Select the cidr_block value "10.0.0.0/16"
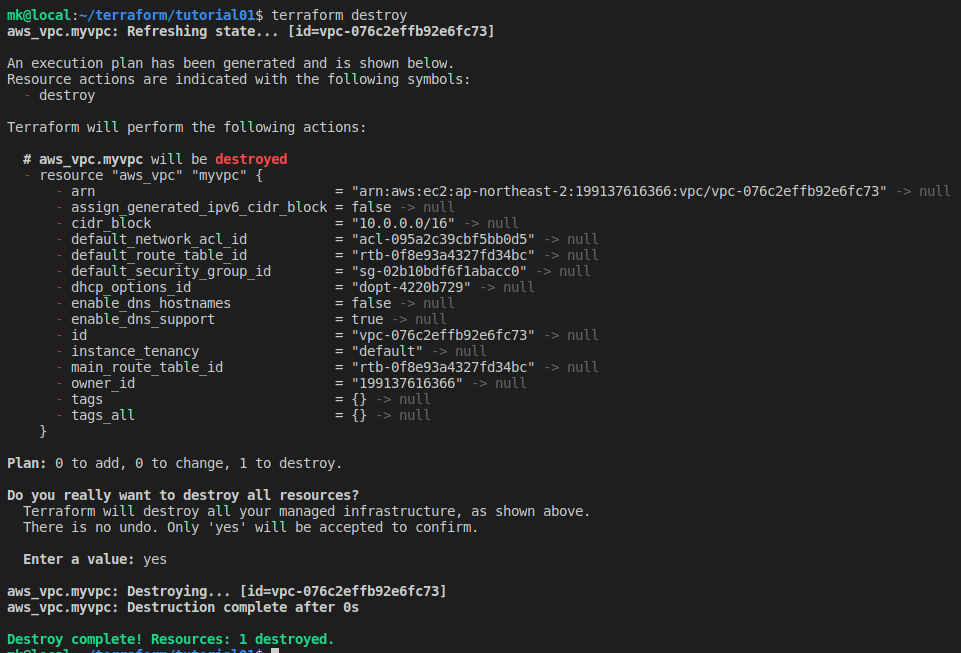The height and width of the screenshot is (653, 961). (x=403, y=223)
